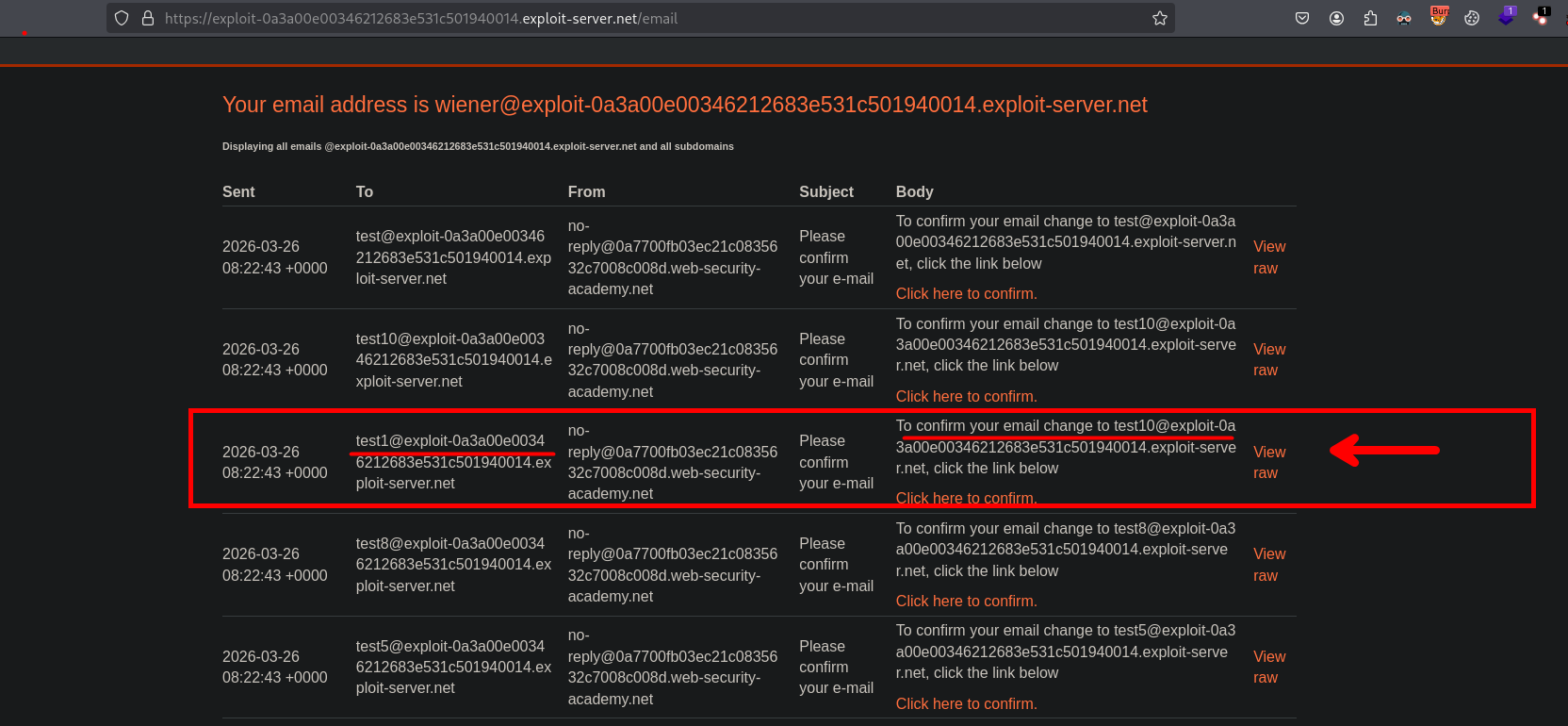Open the cookie editor extension icon
The height and width of the screenshot is (726, 1568).
1472,18
